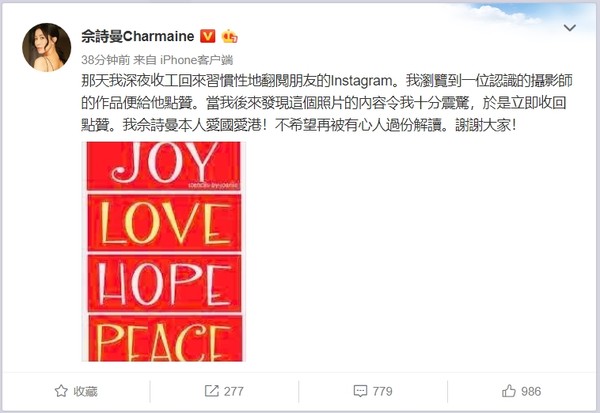Click the comment speech bubble icon

360,391
